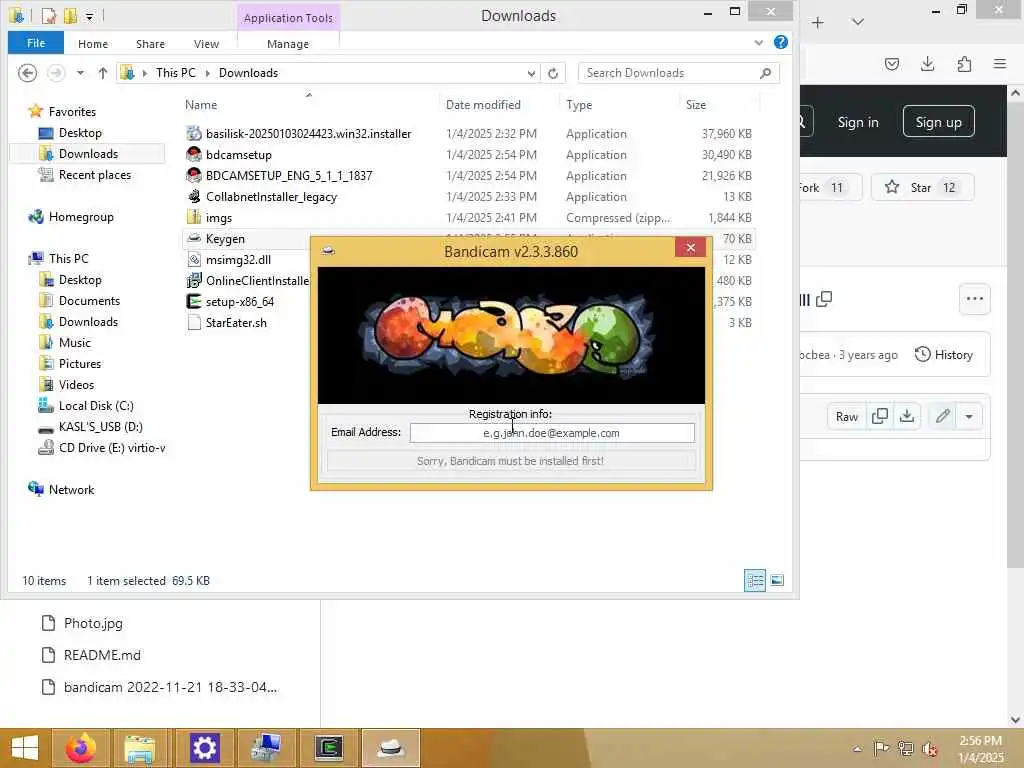
Task: Open the volume icon in system tray
Action: pos(930,749)
